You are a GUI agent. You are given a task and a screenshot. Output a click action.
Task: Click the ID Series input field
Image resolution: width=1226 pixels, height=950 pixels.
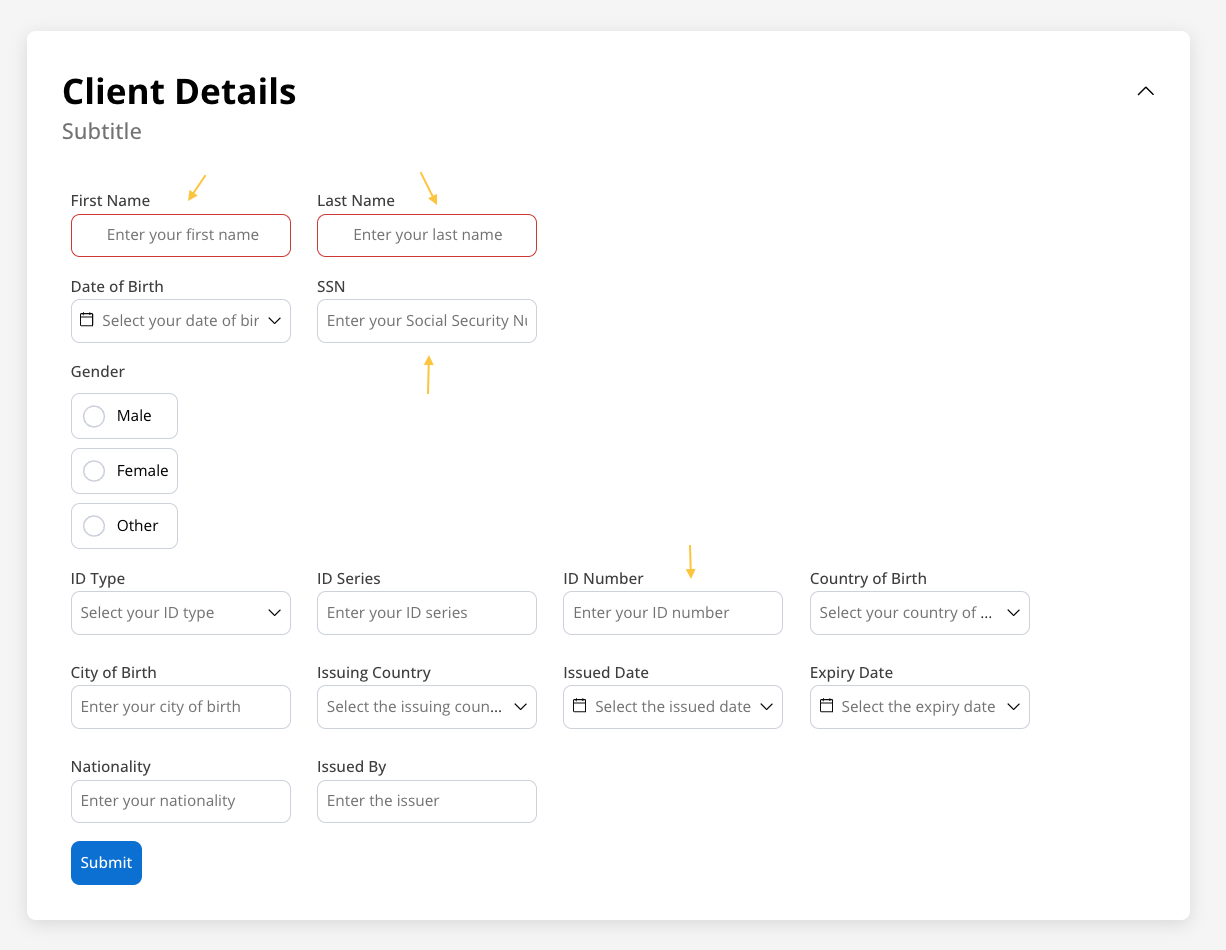pos(427,613)
